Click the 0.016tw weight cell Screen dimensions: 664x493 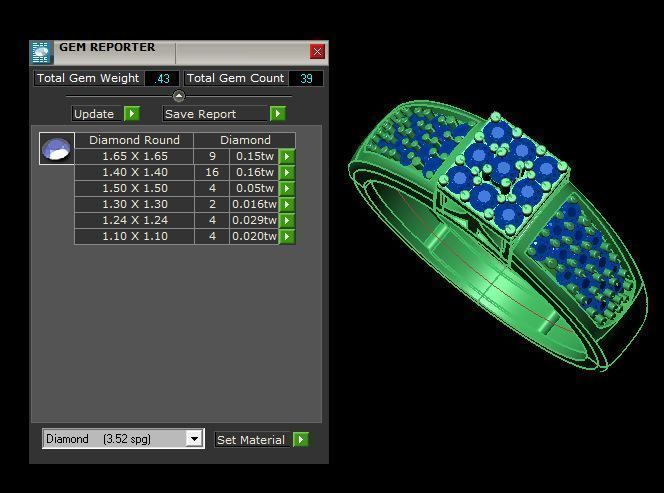tap(254, 205)
